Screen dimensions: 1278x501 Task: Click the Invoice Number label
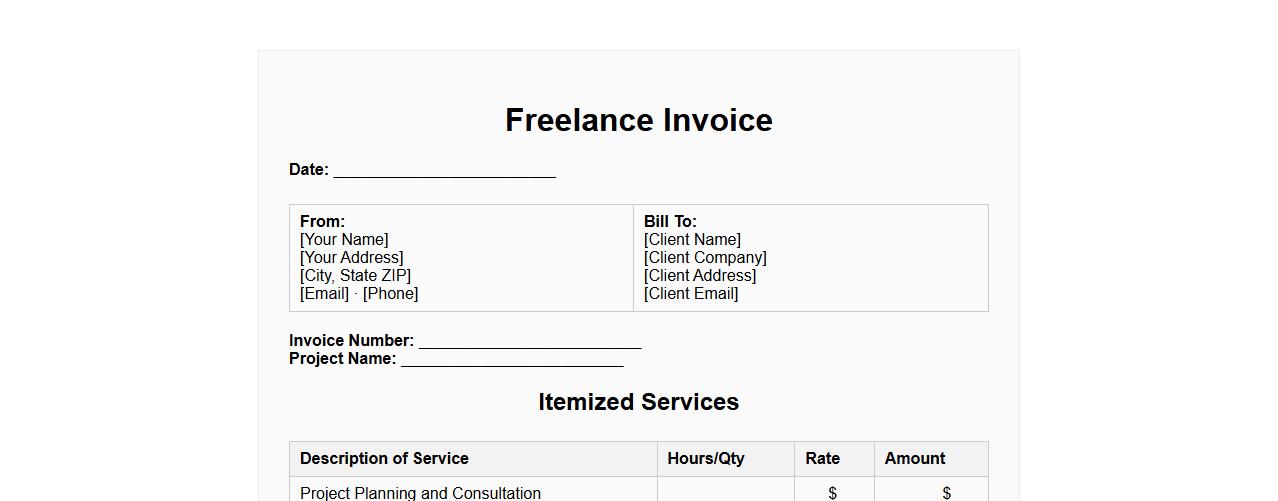coord(351,341)
